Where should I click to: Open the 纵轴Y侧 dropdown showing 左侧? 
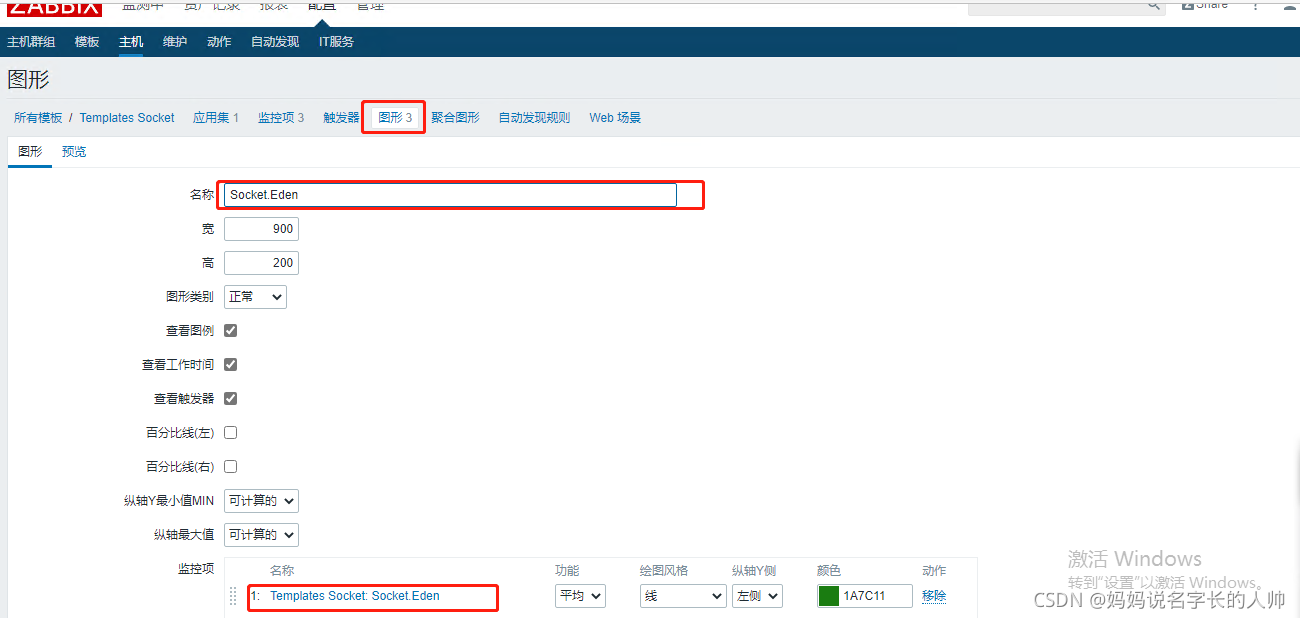coord(757,596)
